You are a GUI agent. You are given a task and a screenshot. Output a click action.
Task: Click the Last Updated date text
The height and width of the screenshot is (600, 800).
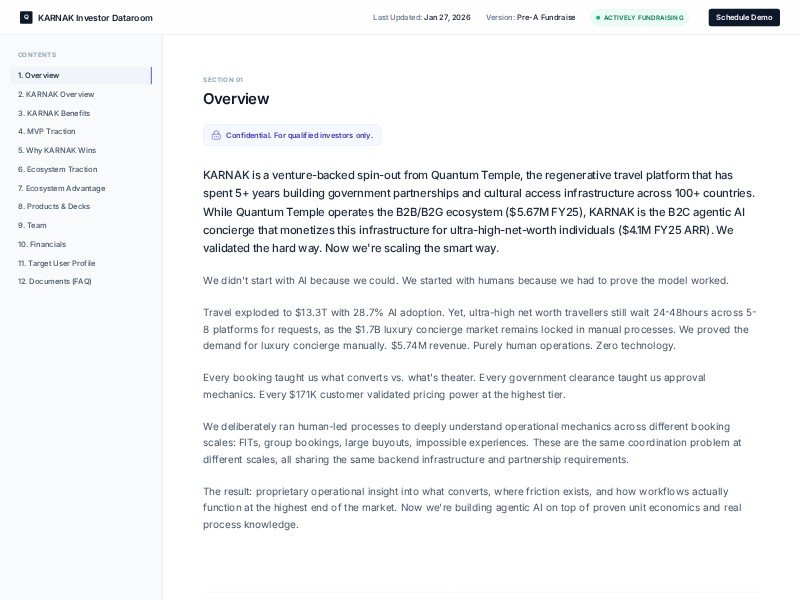[447, 17]
